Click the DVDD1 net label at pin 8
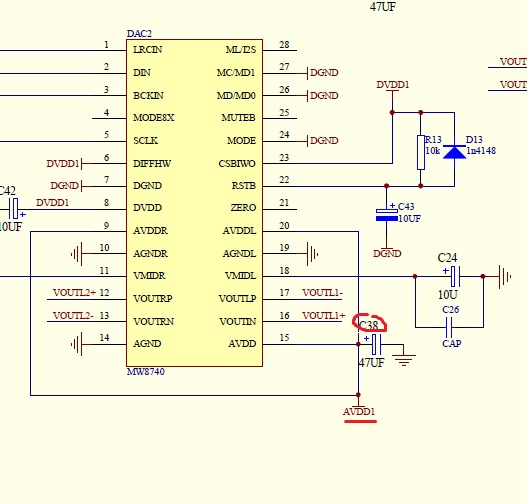 52,203
